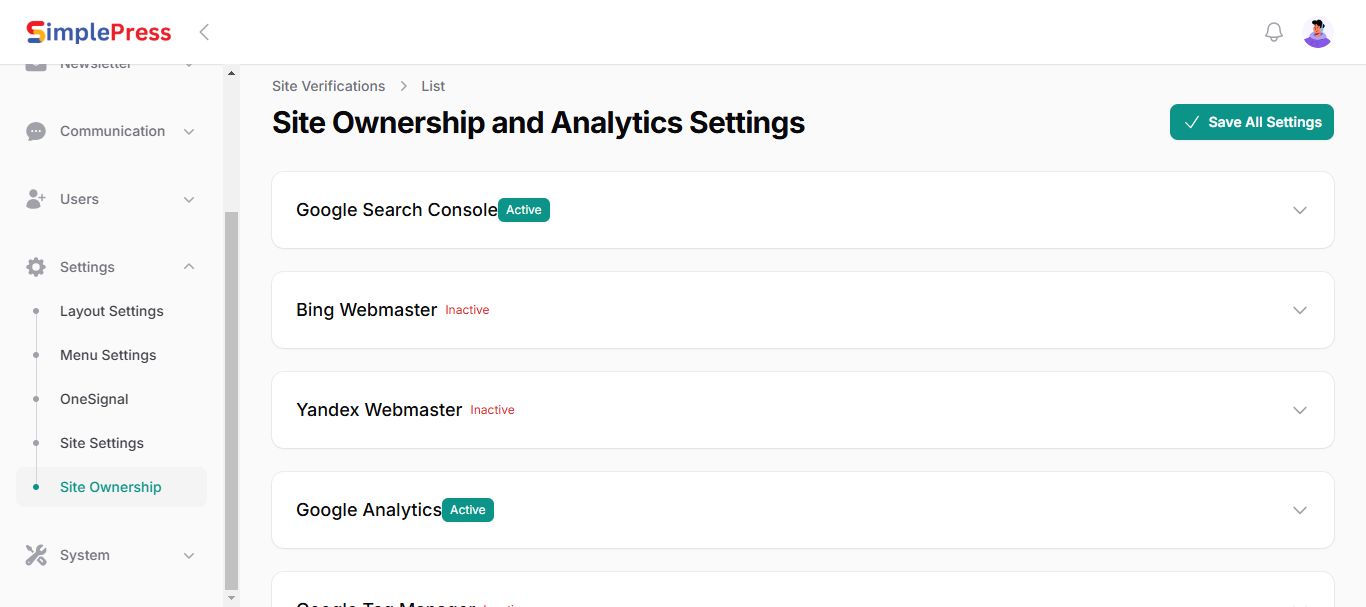Collapse the Settings menu chevron
Screen dimensions: 1366x607
[x=189, y=267]
